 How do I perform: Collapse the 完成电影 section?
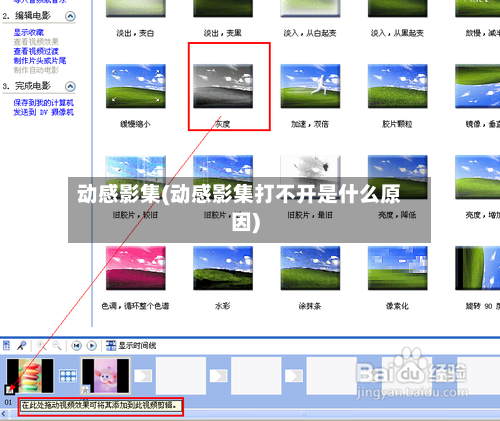click(x=70, y=86)
